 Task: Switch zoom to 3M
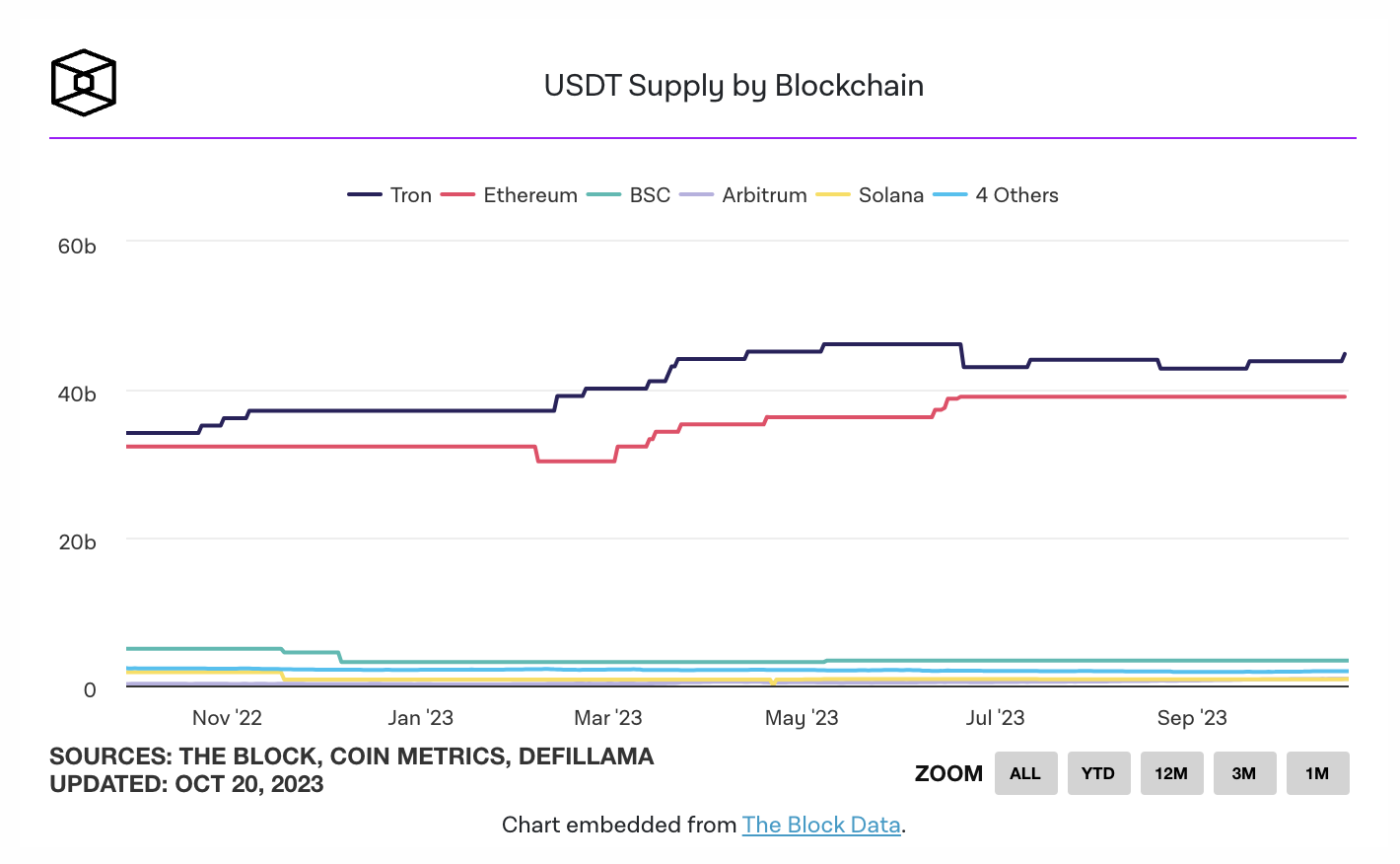coord(1244,773)
